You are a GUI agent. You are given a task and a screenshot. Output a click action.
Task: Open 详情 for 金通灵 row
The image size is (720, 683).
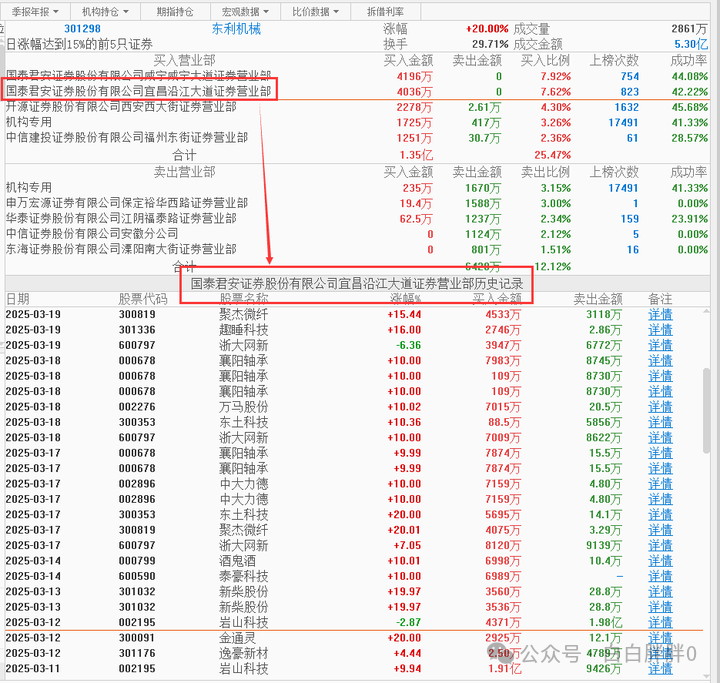[660, 638]
